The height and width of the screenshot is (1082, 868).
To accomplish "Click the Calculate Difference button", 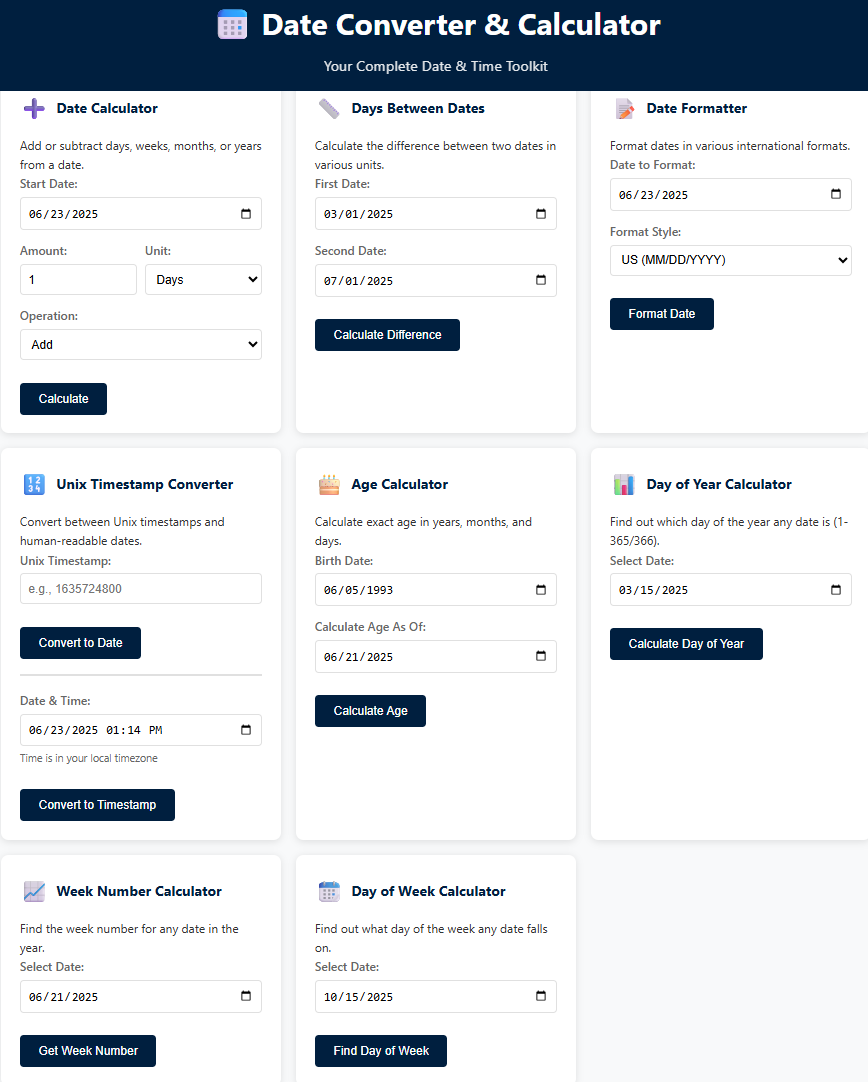I will 387,335.
